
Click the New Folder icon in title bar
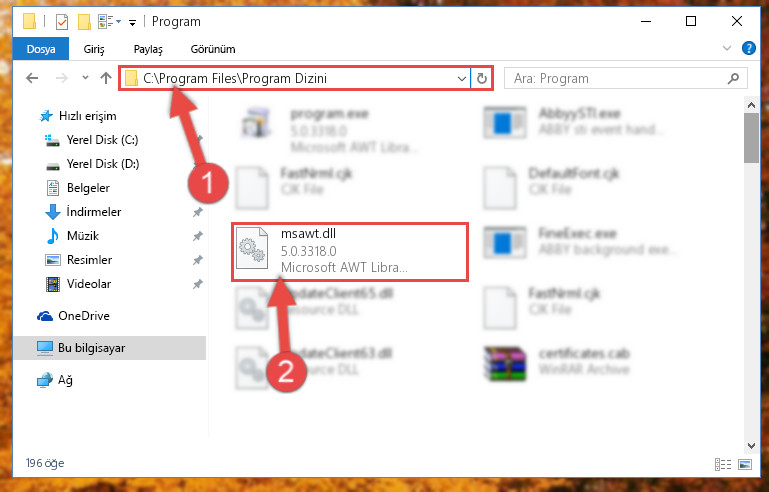(x=84, y=22)
